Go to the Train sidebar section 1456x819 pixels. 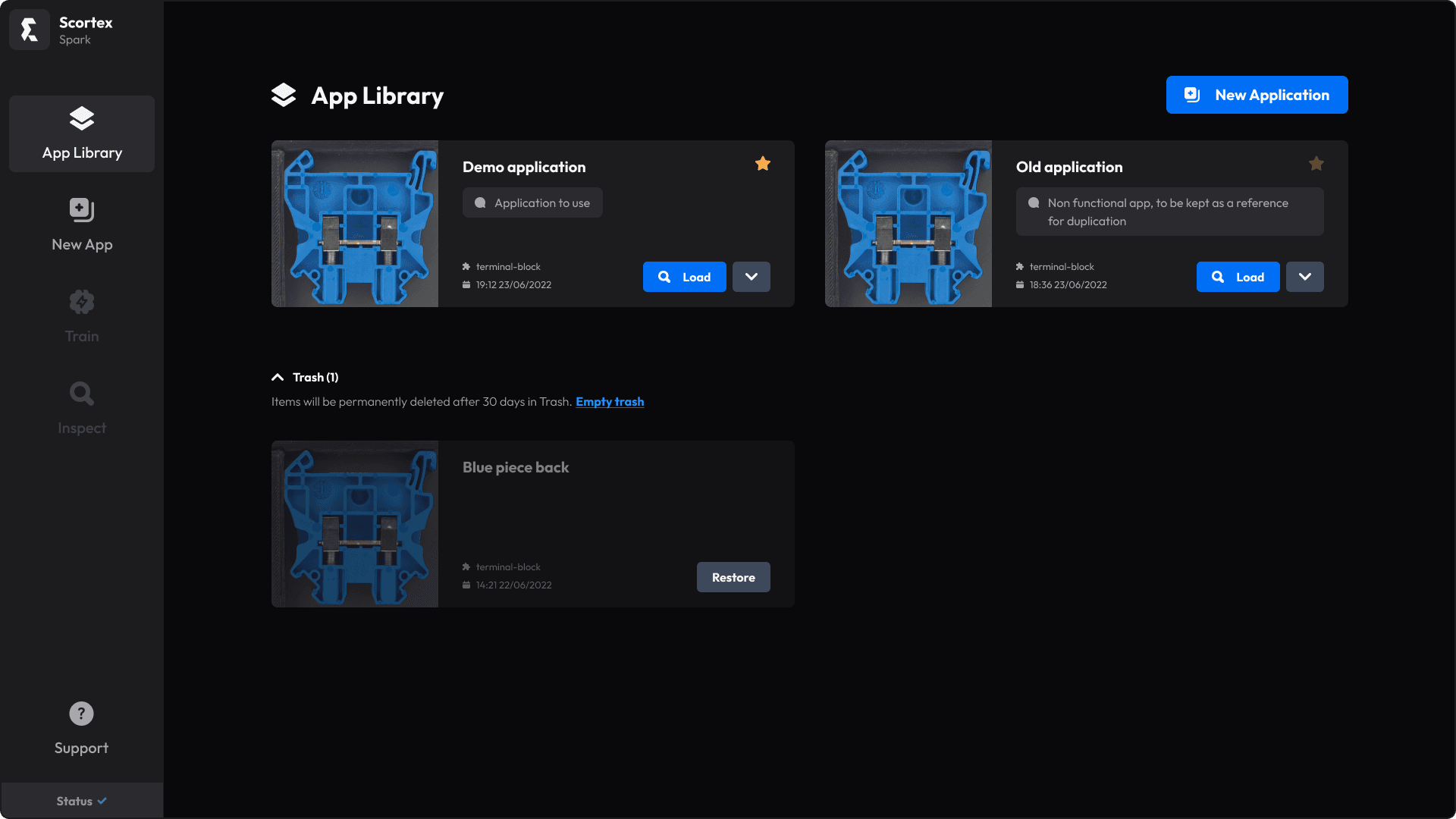tap(82, 316)
